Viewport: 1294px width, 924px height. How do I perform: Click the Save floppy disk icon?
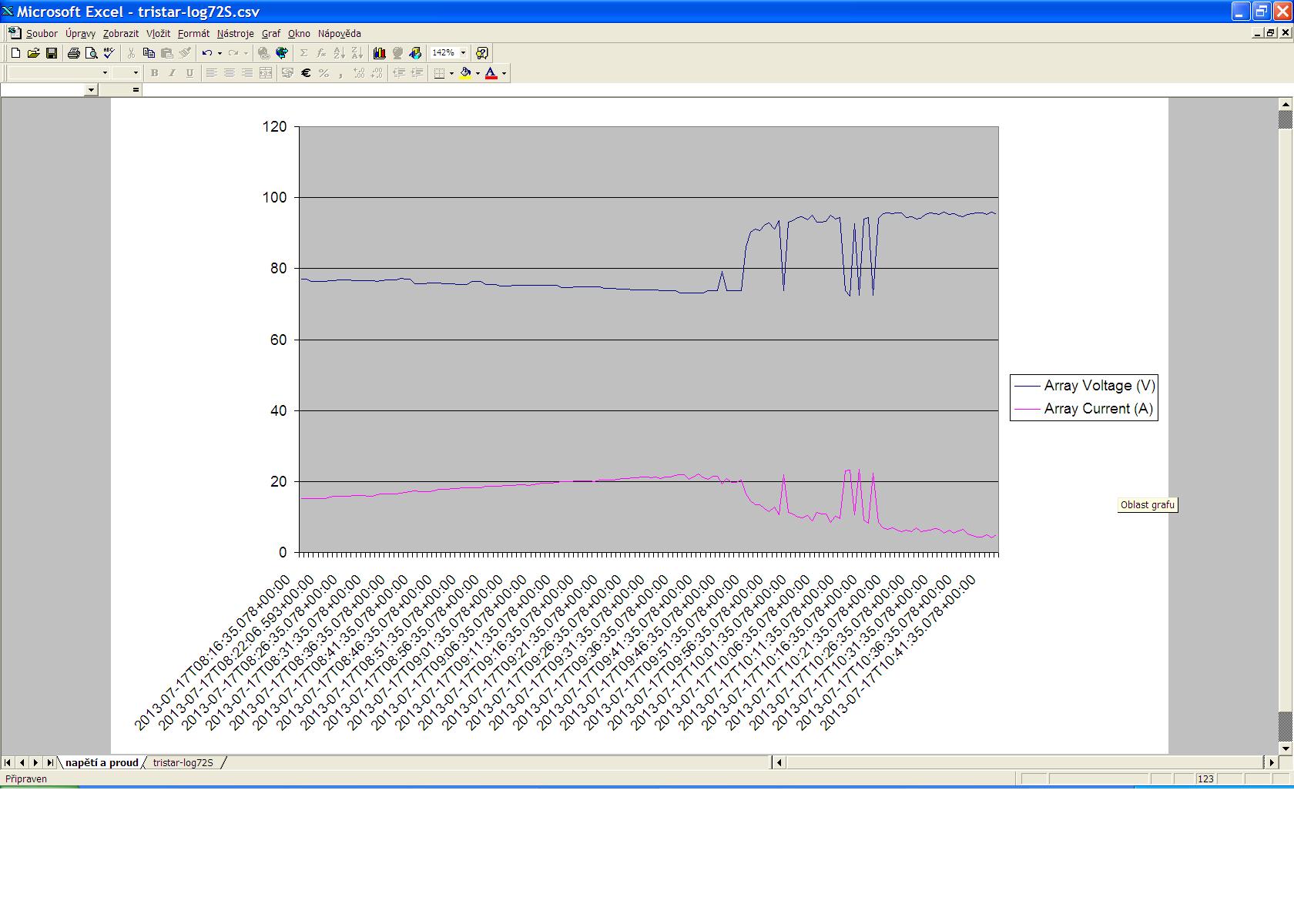[x=52, y=53]
